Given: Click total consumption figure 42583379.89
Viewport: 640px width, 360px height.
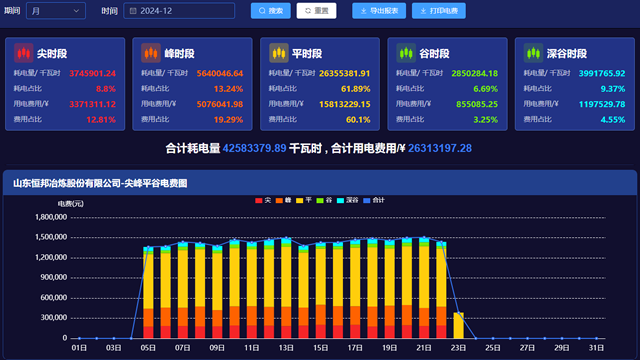Looking at the screenshot, I should (x=254, y=148).
